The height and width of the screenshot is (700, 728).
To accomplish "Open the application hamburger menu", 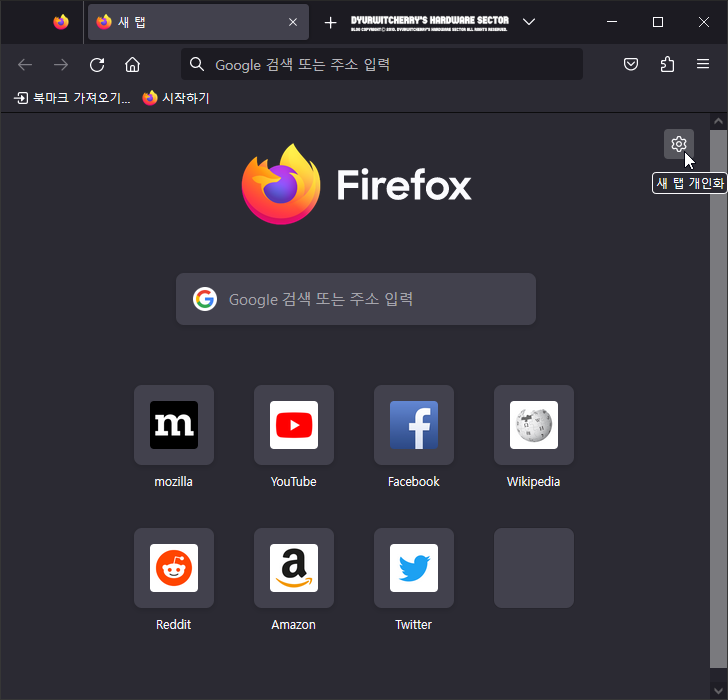I will click(703, 64).
